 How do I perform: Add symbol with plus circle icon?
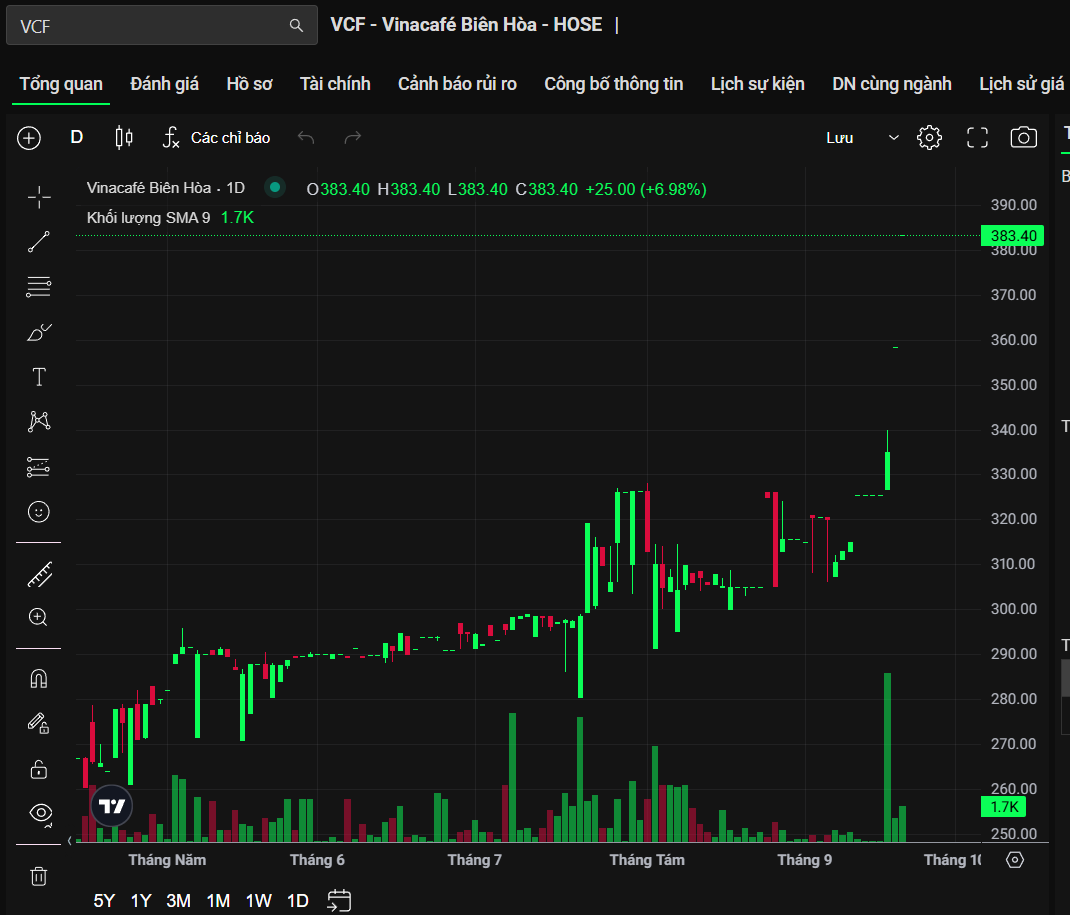coord(29,138)
